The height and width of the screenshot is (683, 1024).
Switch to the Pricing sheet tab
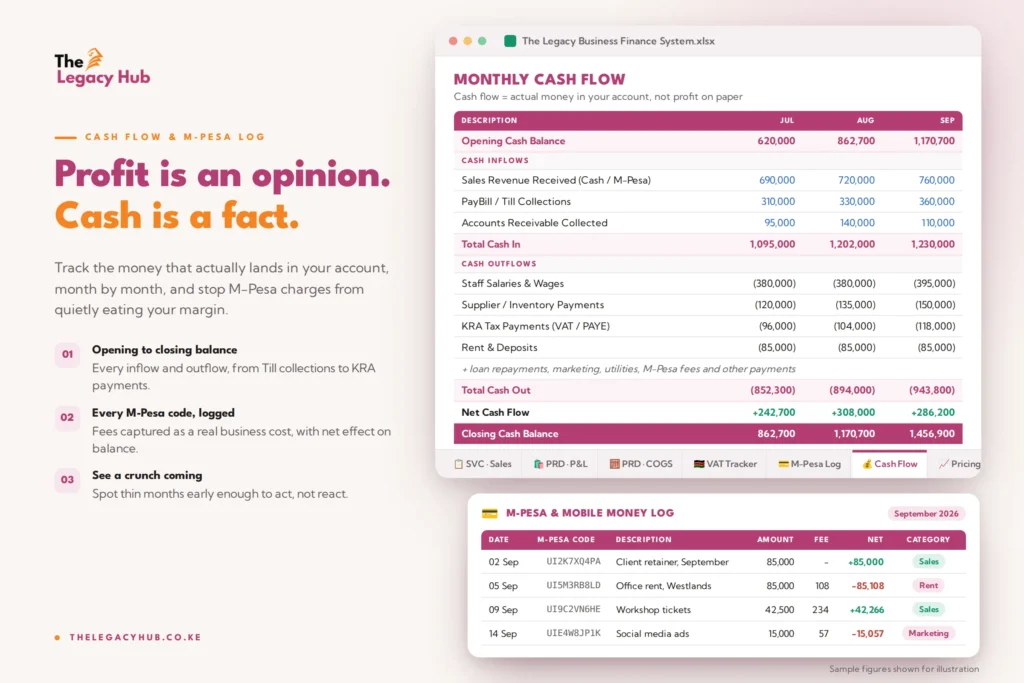click(x=959, y=464)
